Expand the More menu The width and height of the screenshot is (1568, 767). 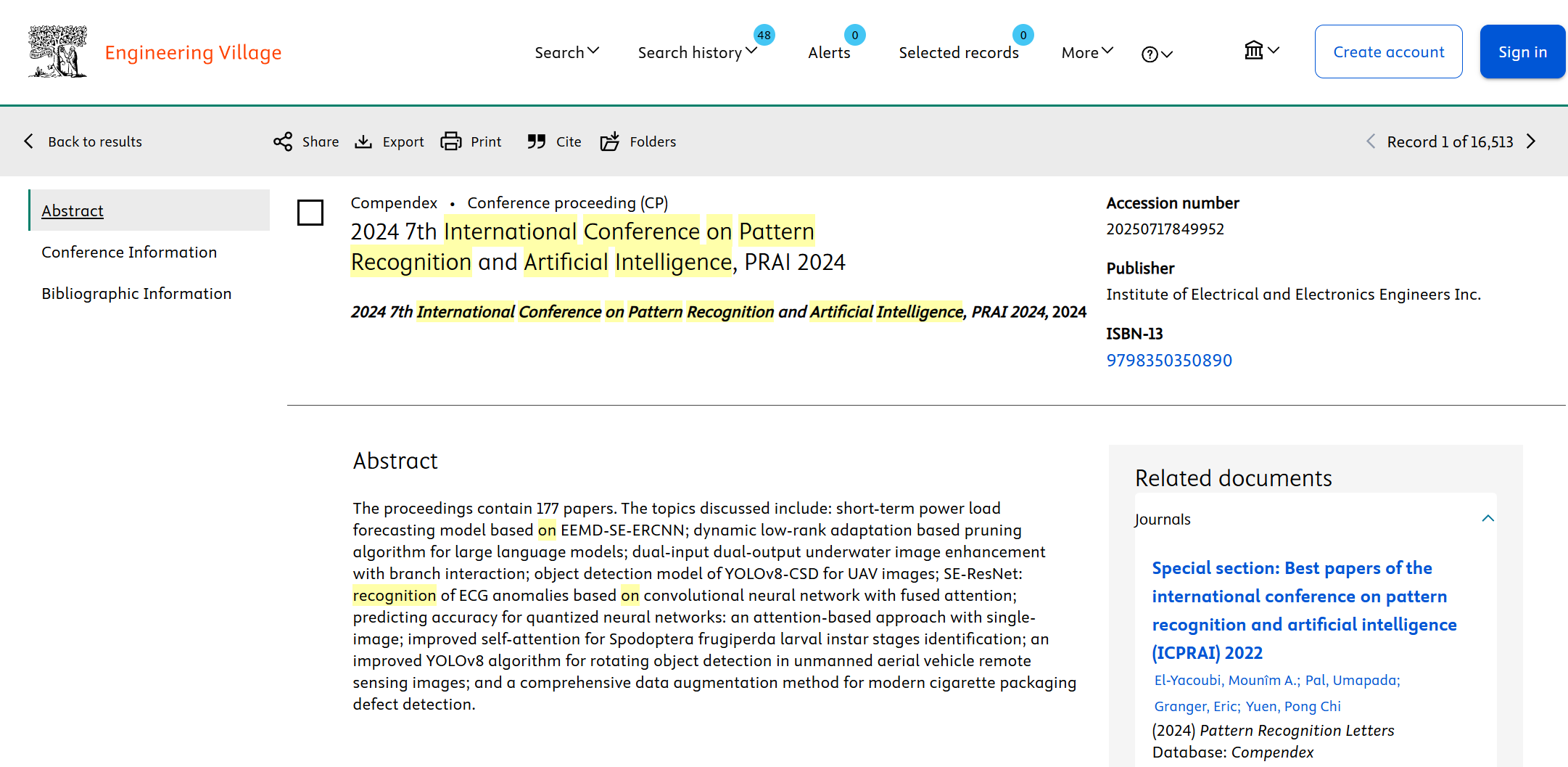tap(1086, 52)
